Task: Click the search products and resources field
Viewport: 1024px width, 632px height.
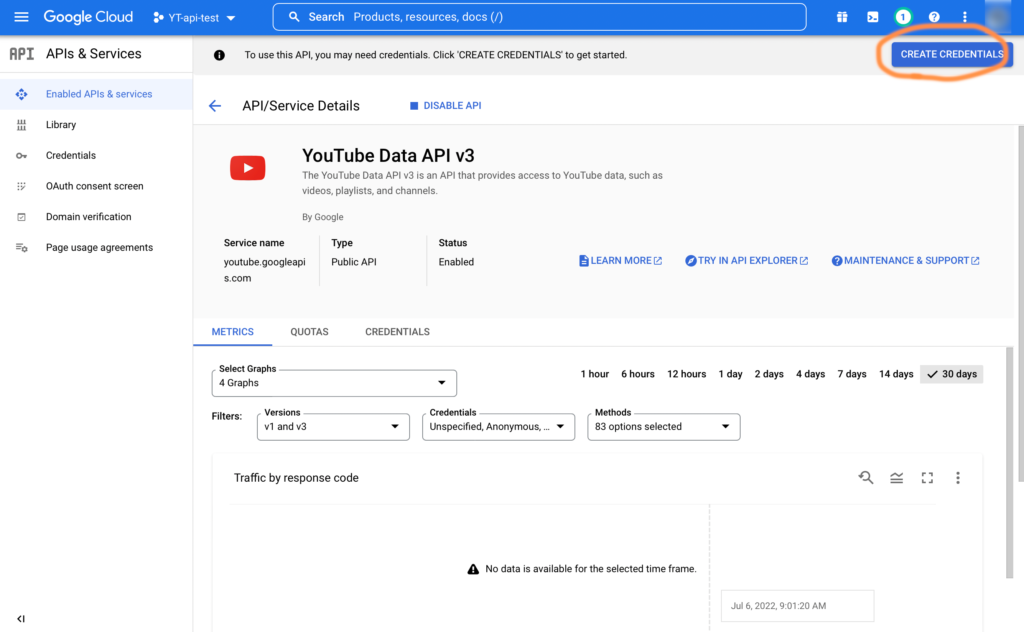Action: tap(540, 17)
